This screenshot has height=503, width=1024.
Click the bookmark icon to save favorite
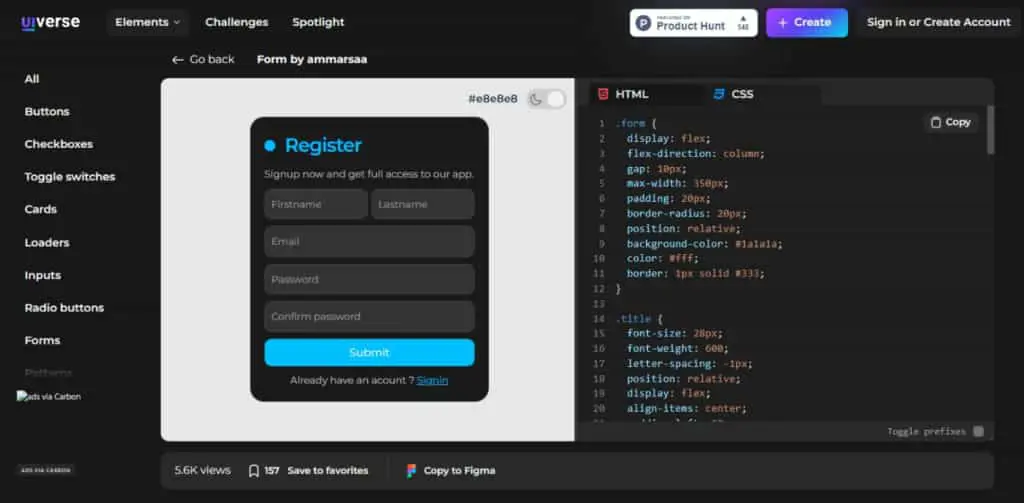pyautogui.click(x=254, y=470)
